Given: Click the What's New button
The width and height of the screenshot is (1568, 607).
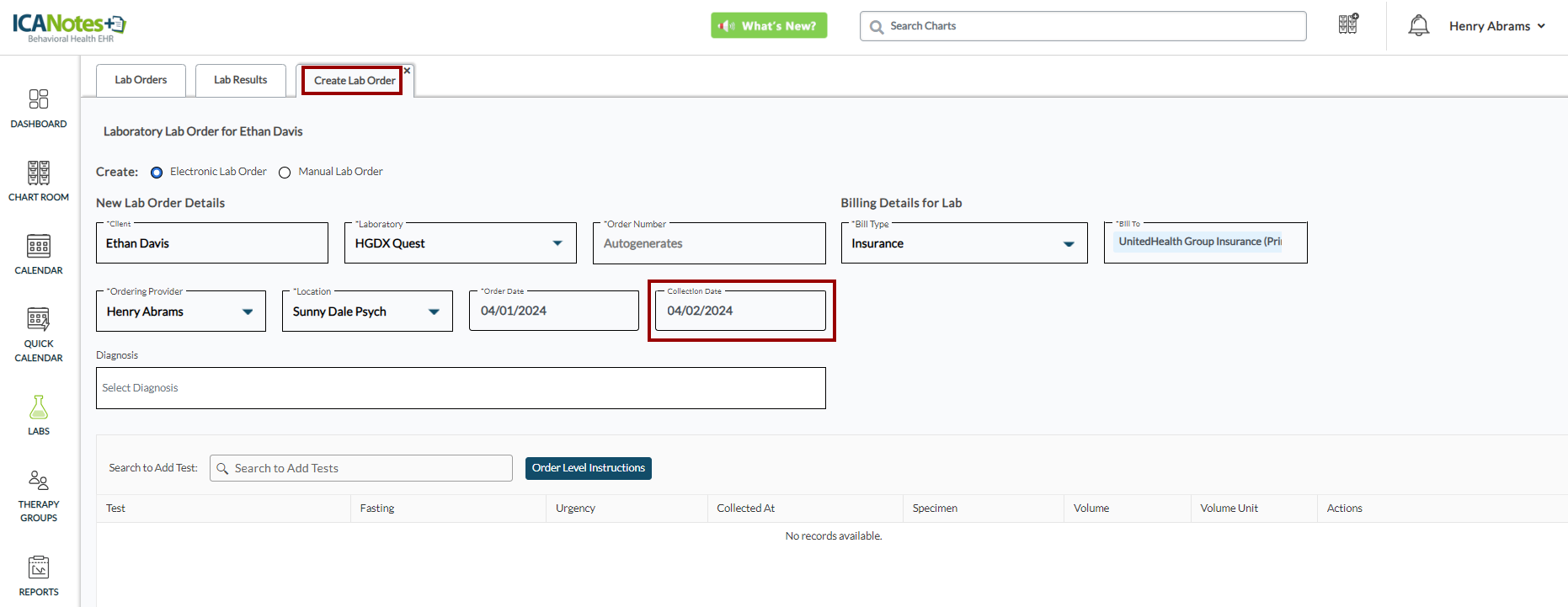Looking at the screenshot, I should 768,26.
